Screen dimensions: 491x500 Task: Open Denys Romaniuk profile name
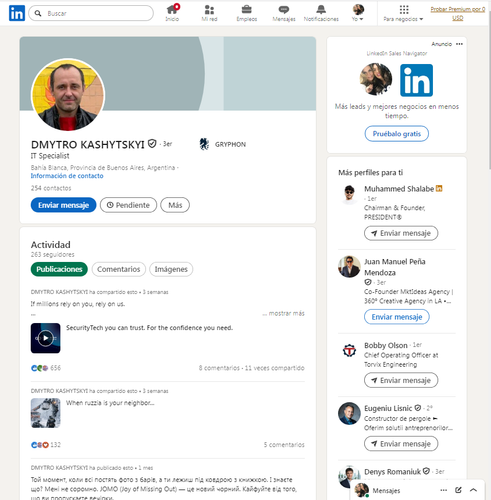pos(392,472)
